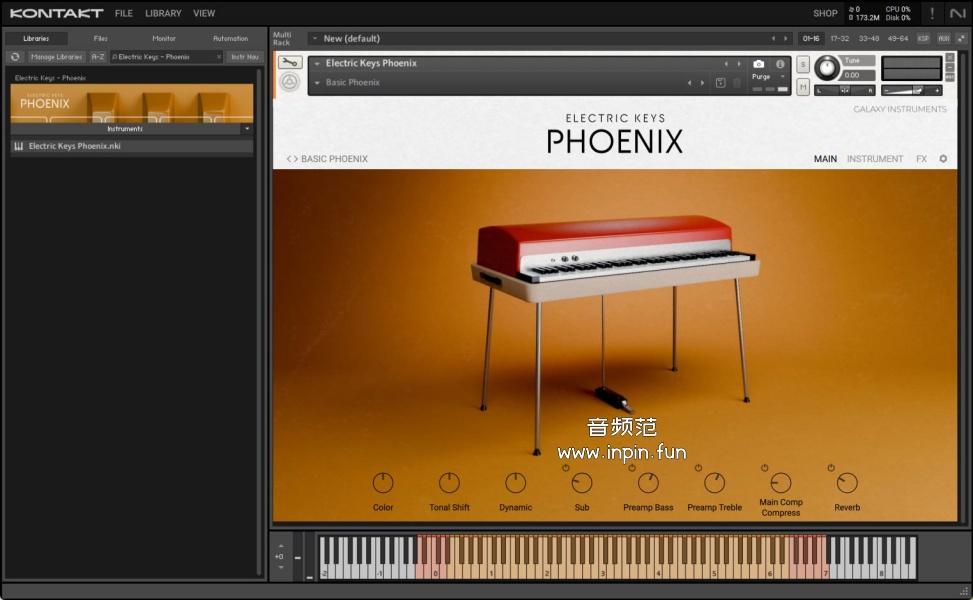Select previous instrument arrow on Electric Keys Phoenix
The image size is (973, 600).
pos(726,64)
